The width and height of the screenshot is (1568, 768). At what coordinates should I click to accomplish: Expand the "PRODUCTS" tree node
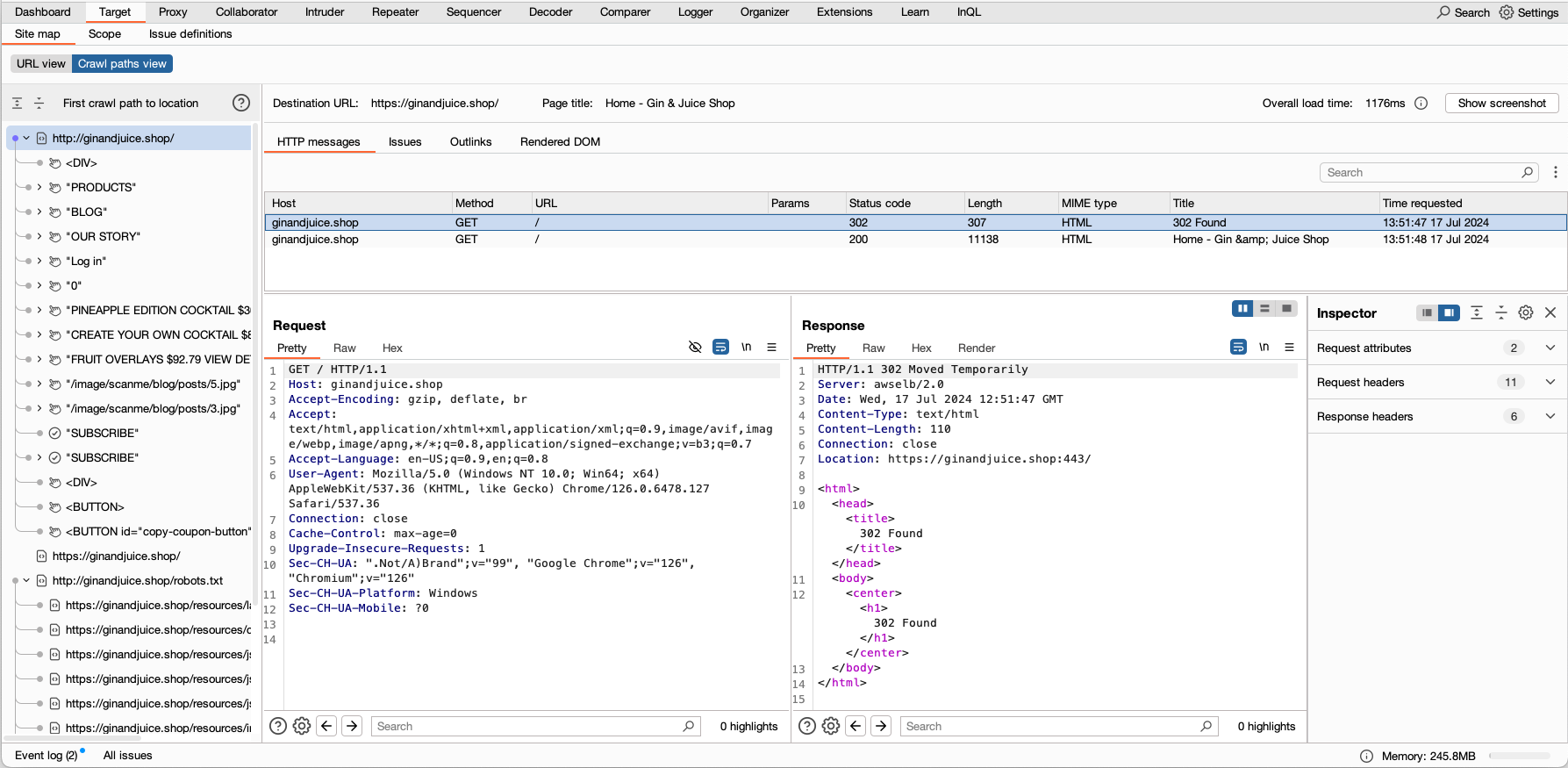(x=39, y=187)
